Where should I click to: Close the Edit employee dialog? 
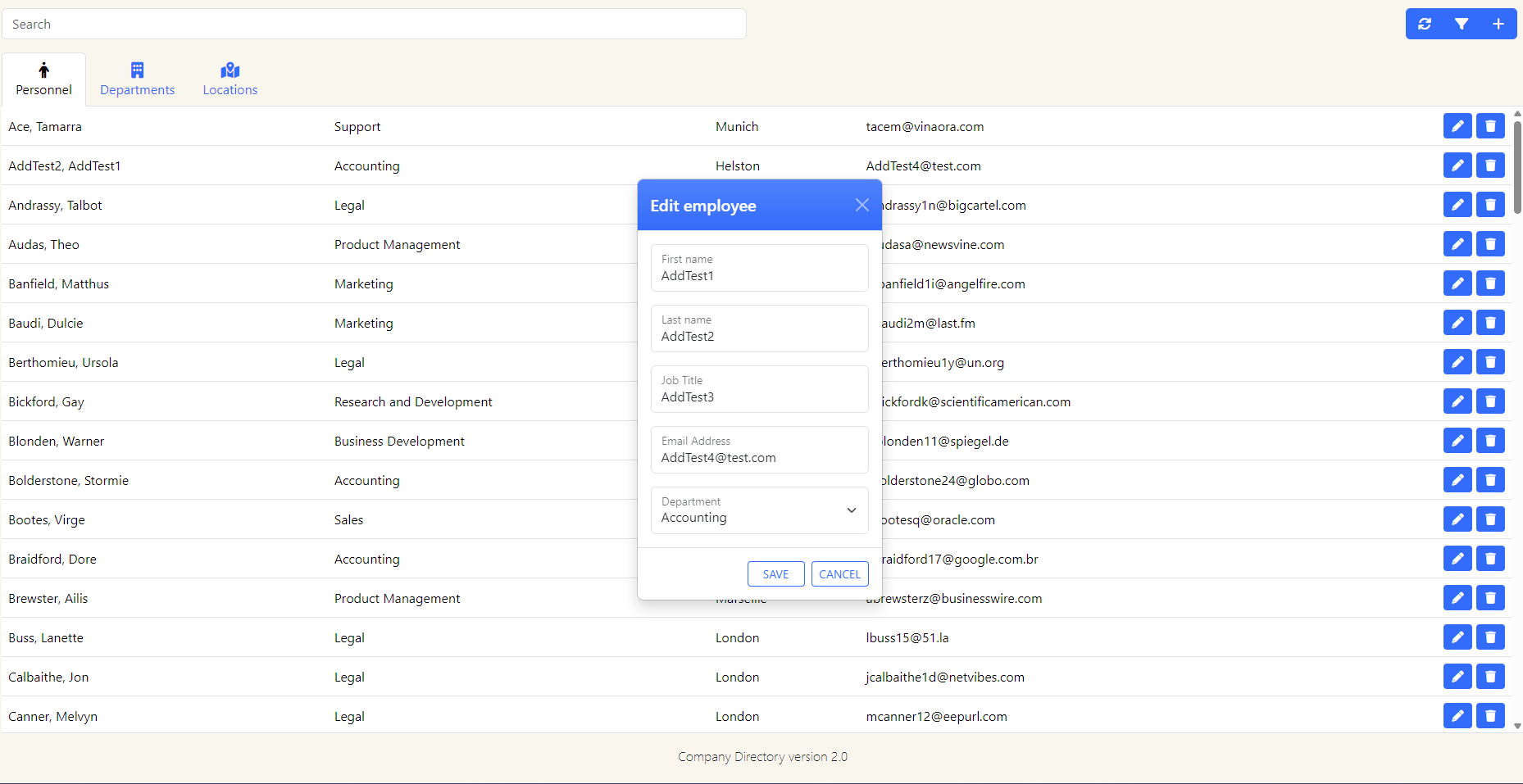point(862,205)
